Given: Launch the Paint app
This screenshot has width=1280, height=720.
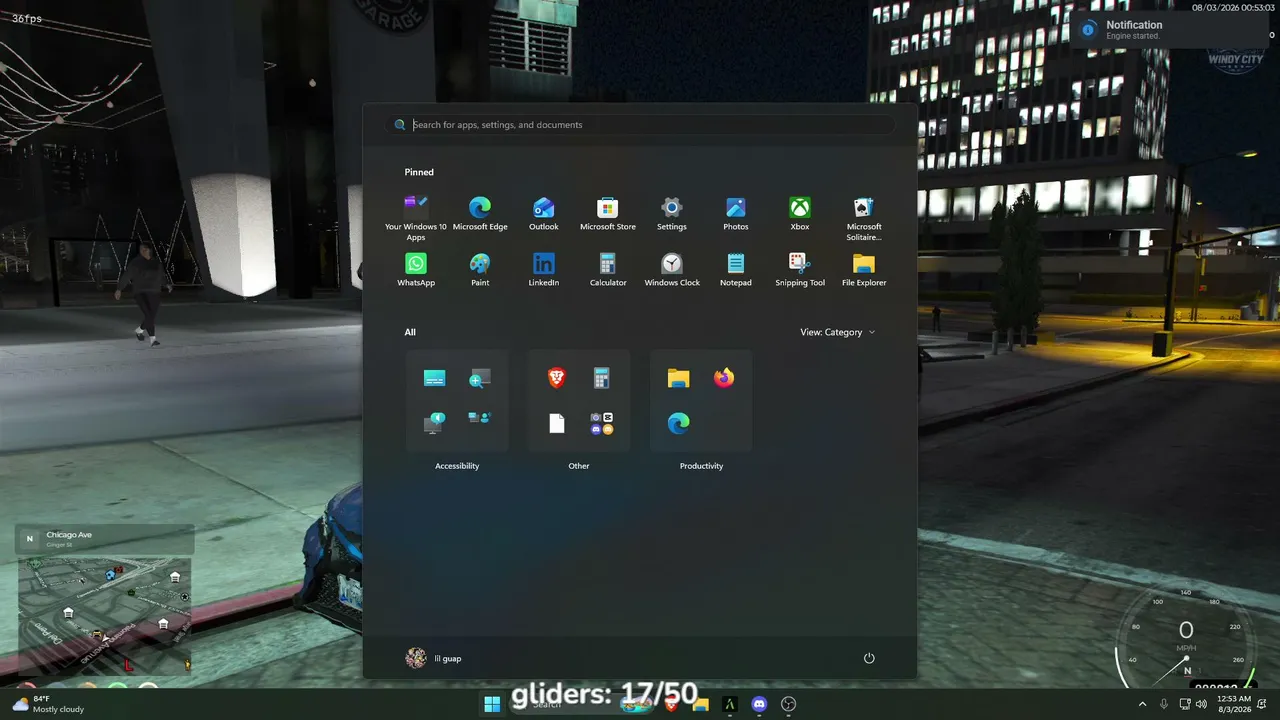Looking at the screenshot, I should click(480, 271).
